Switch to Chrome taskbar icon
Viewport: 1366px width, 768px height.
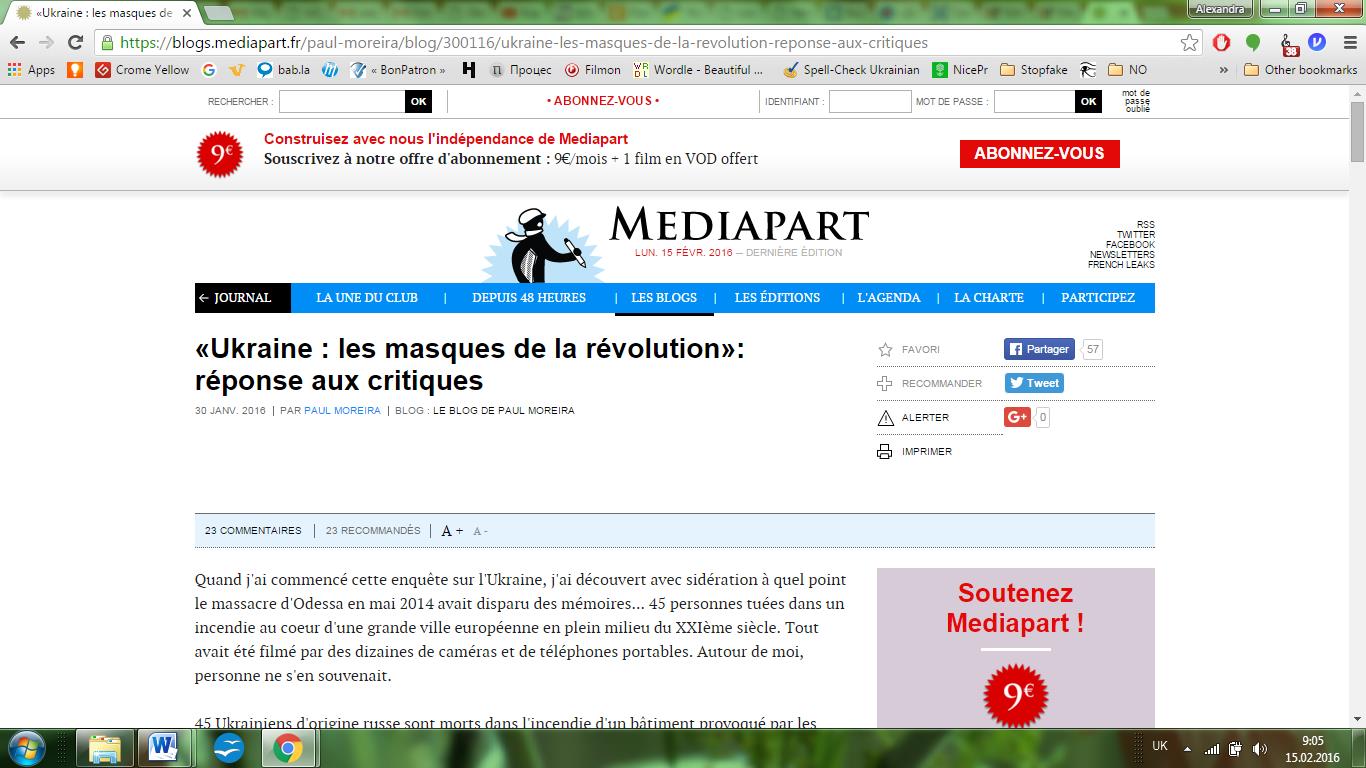[x=288, y=748]
